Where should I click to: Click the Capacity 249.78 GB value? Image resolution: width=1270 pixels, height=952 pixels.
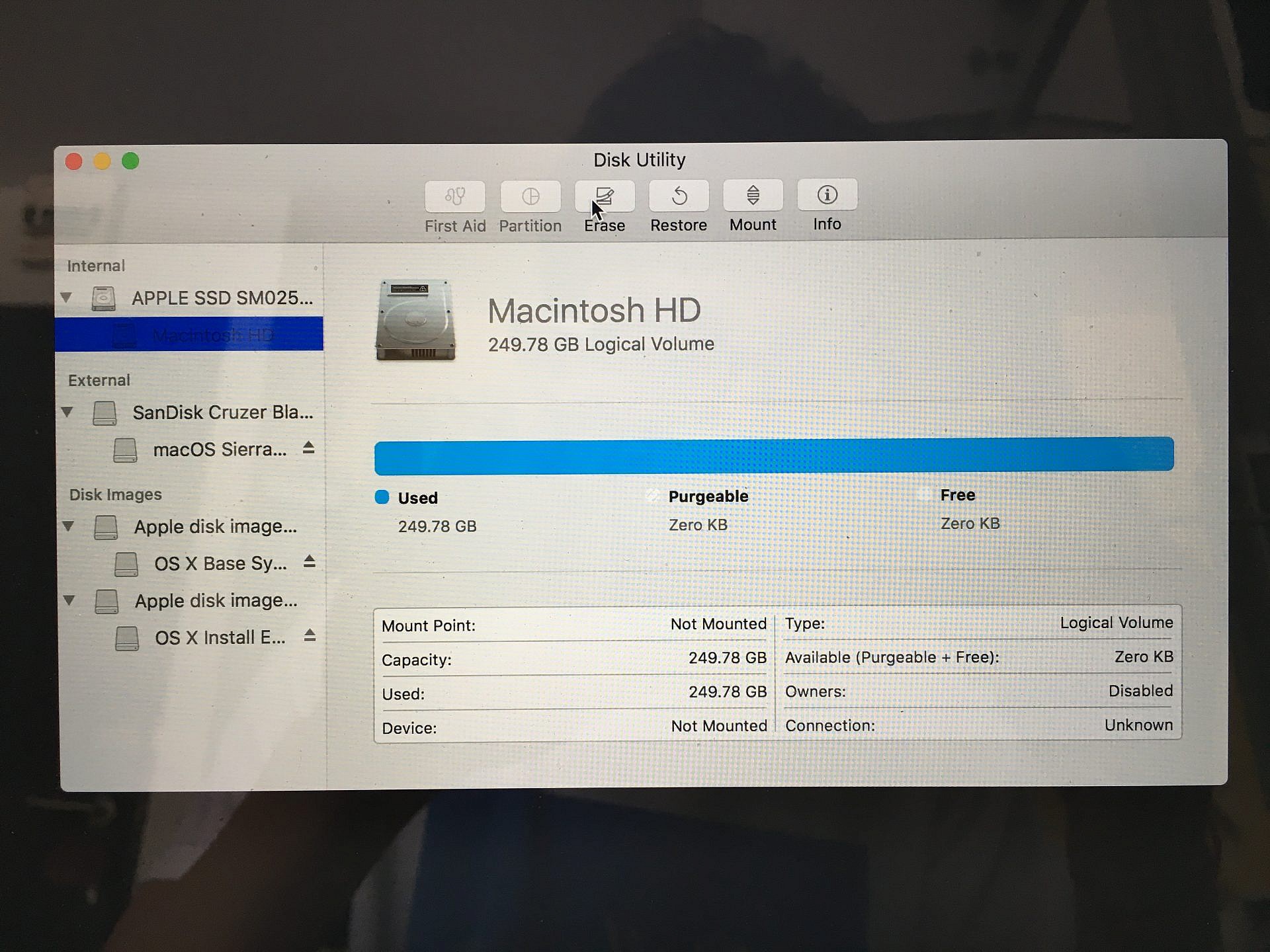(x=728, y=658)
